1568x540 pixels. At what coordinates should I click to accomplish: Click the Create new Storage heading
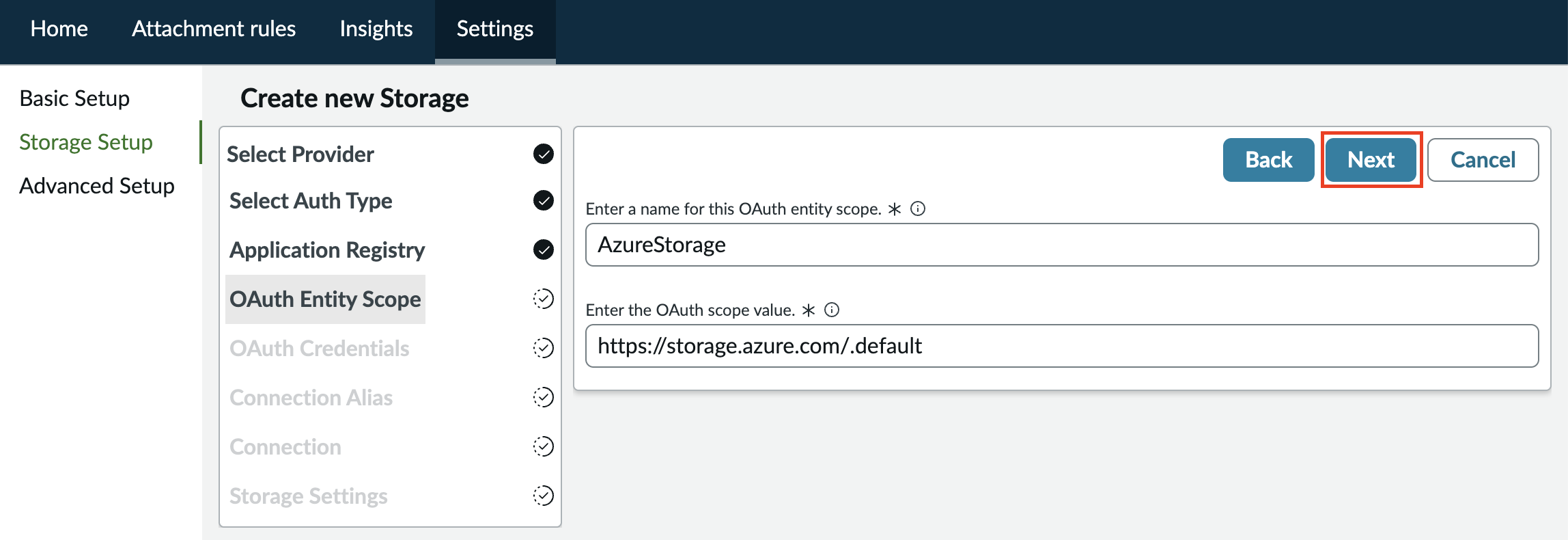click(354, 98)
